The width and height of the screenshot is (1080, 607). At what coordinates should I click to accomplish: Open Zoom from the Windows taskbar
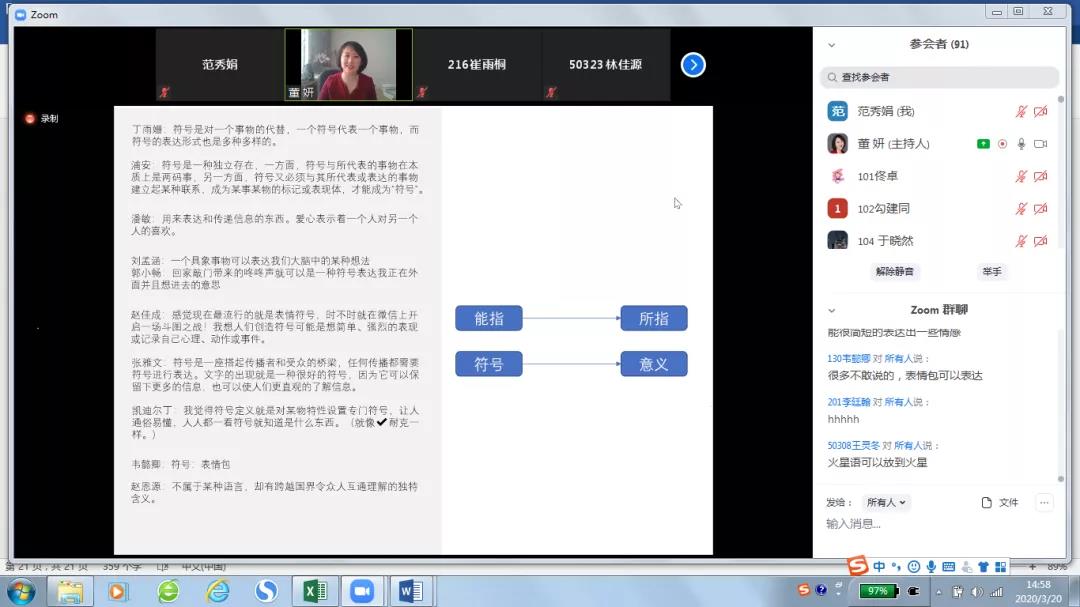[x=362, y=592]
